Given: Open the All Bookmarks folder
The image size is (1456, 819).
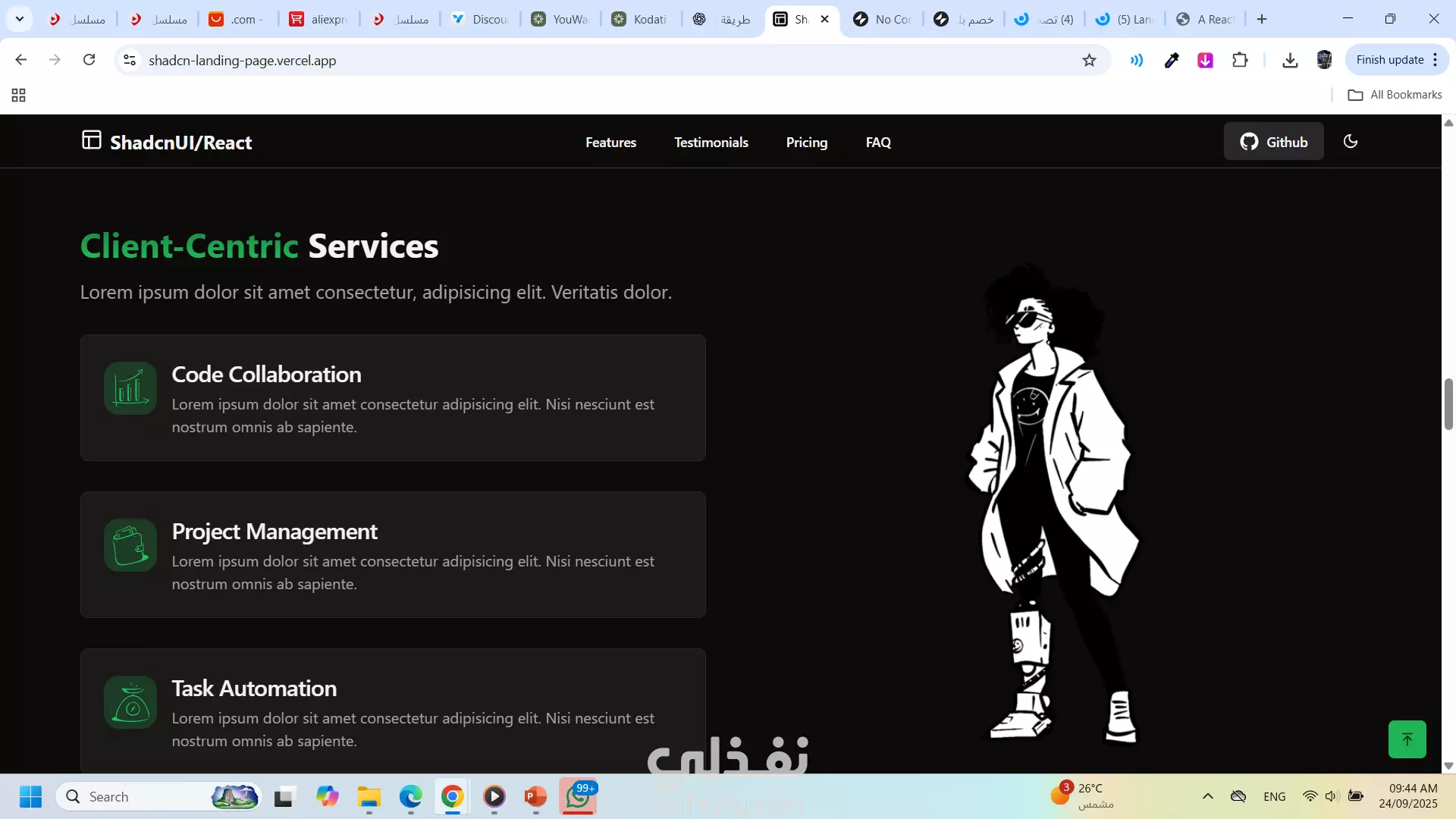Looking at the screenshot, I should click(1395, 95).
